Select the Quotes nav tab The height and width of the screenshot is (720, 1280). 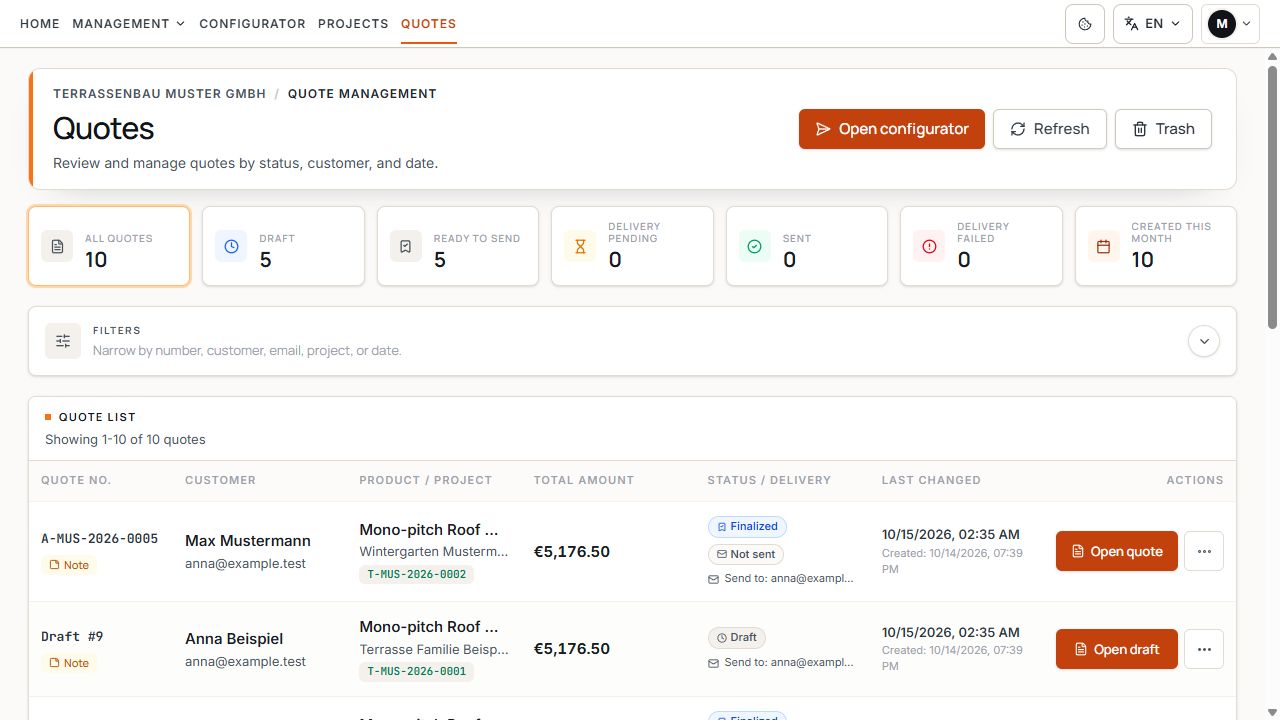pos(428,23)
